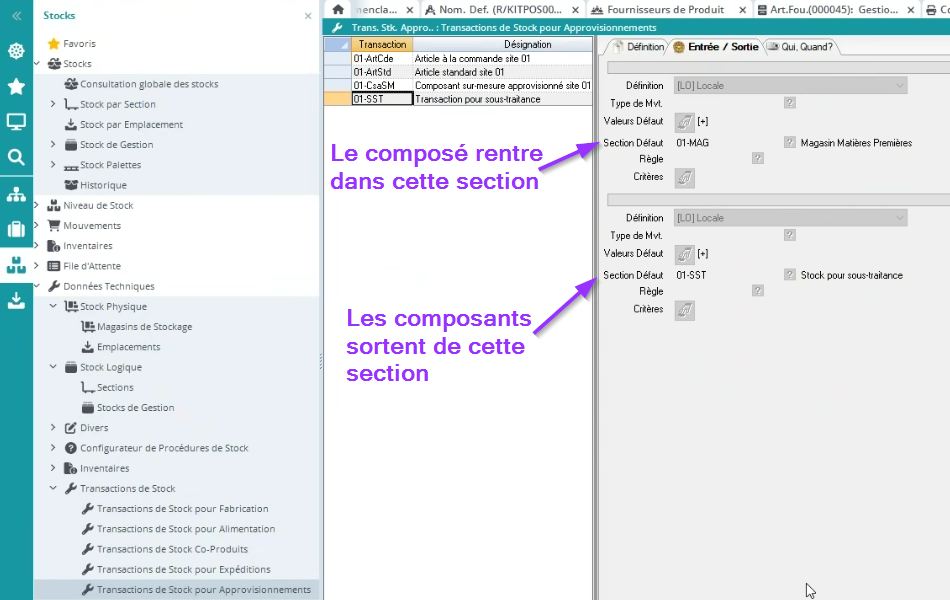Click the monitor icon in sidebar
The image size is (950, 600).
16,122
